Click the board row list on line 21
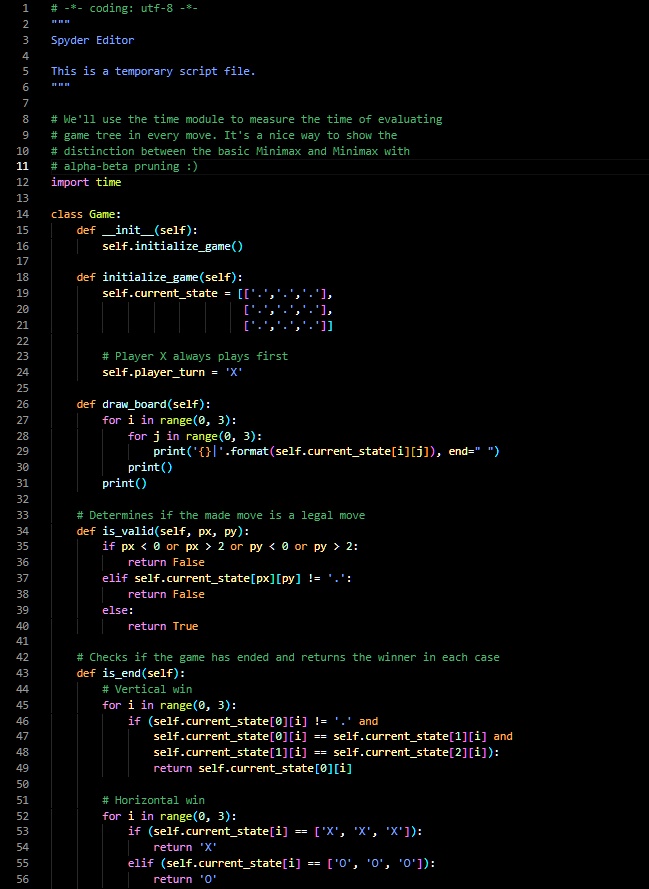The image size is (649, 889). (x=287, y=325)
